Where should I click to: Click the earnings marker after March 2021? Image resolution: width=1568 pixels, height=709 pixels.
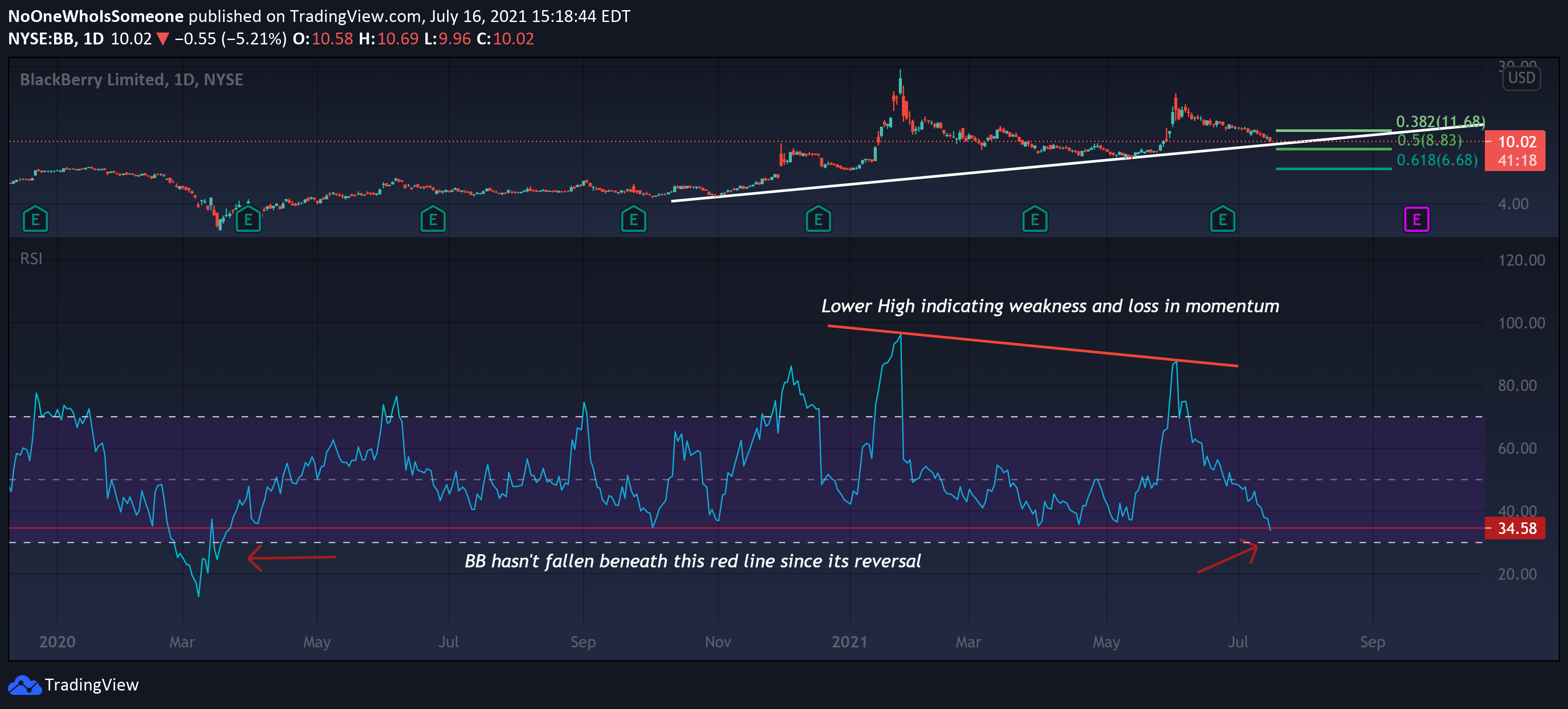point(1035,220)
